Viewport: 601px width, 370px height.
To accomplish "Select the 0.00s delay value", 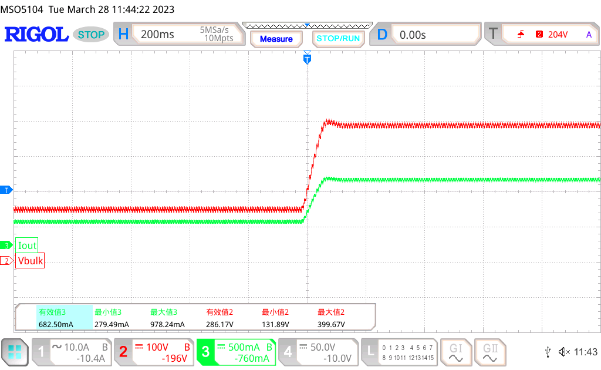I will pos(412,35).
